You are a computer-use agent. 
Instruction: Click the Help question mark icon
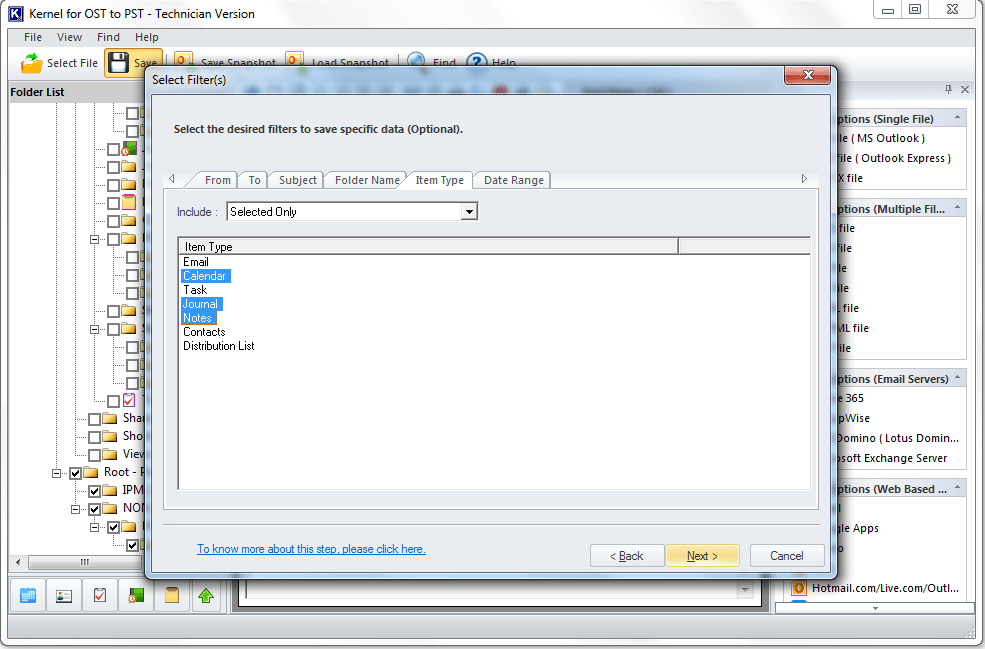[x=477, y=61]
